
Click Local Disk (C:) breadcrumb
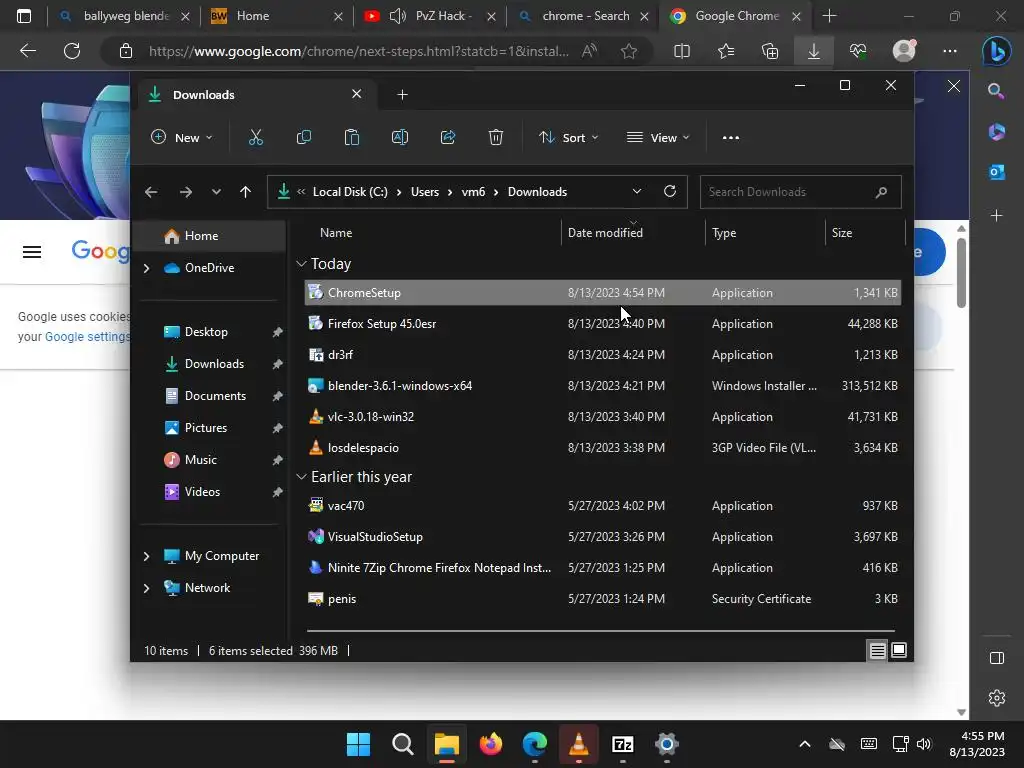(350, 192)
